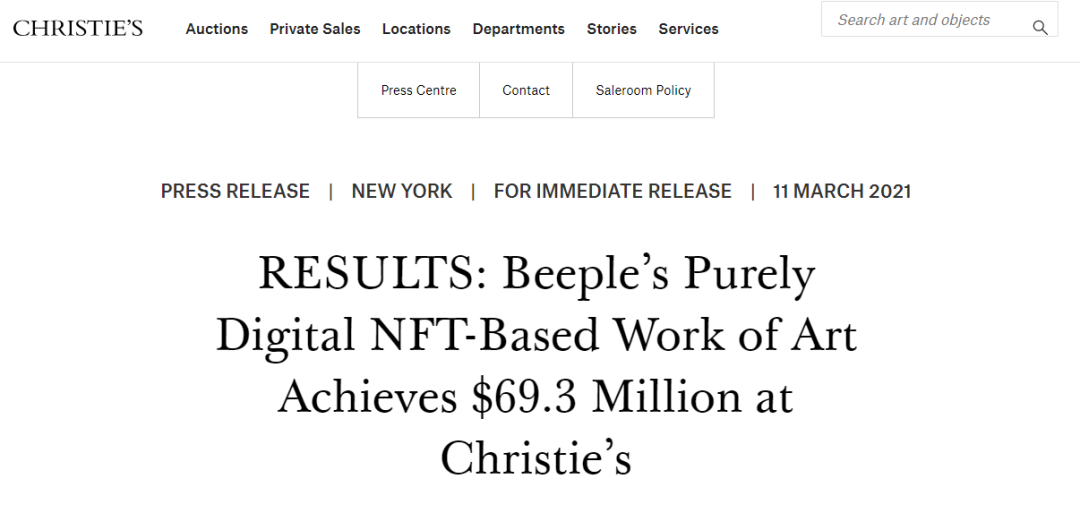Click the PRESS RELEASE label

tap(235, 191)
